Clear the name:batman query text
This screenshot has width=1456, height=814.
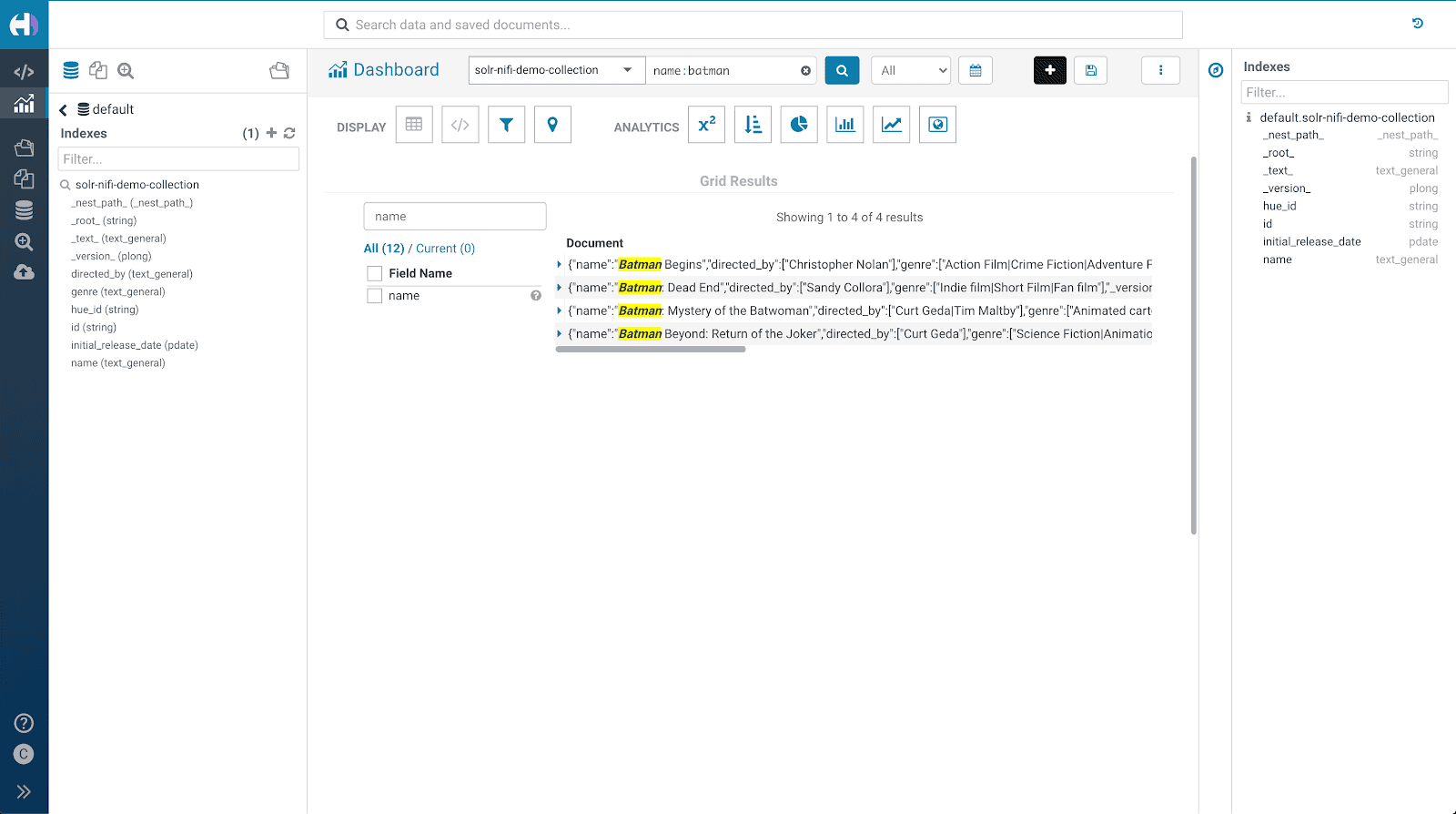tap(805, 71)
